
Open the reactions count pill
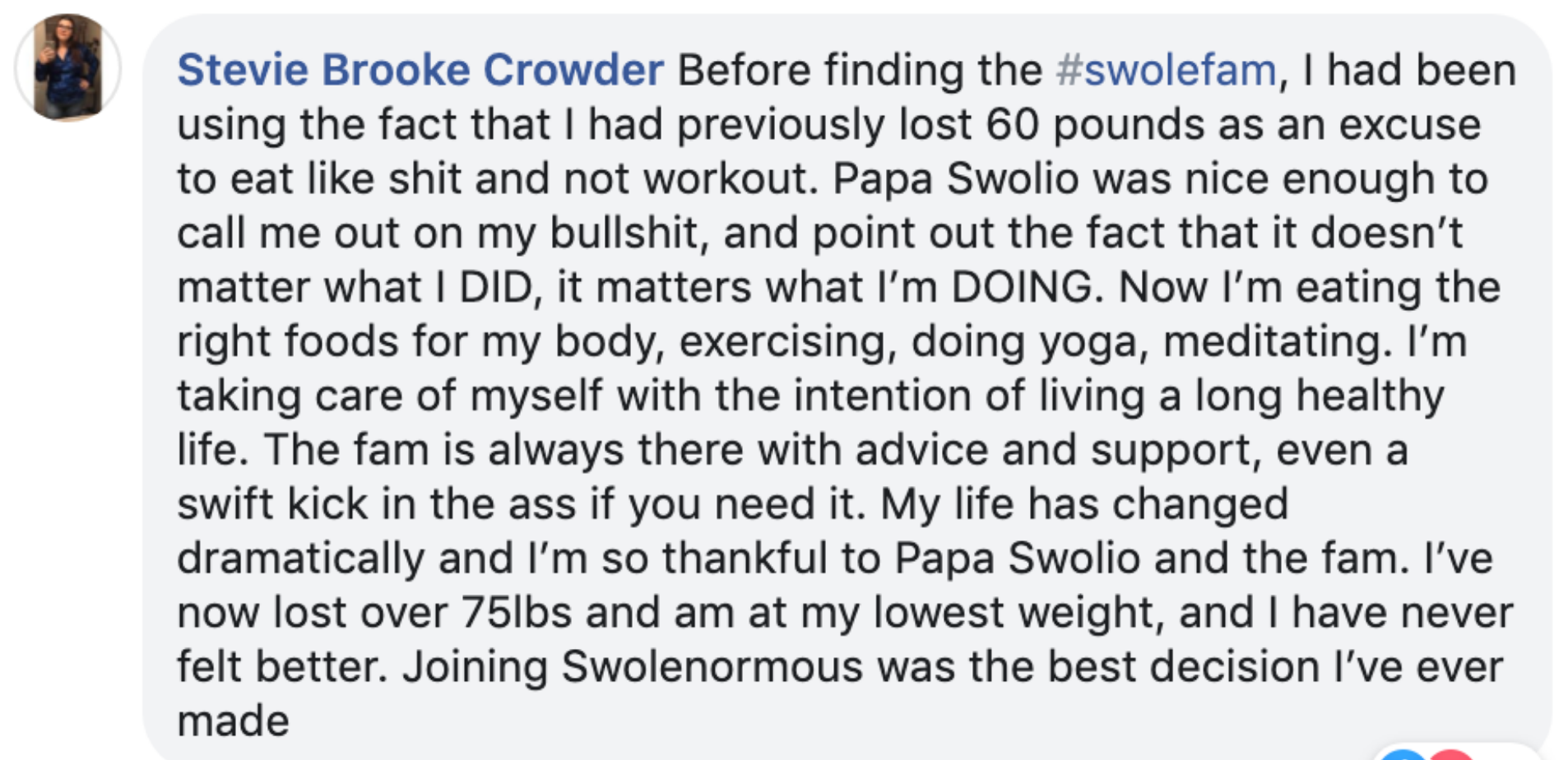tap(1456, 753)
